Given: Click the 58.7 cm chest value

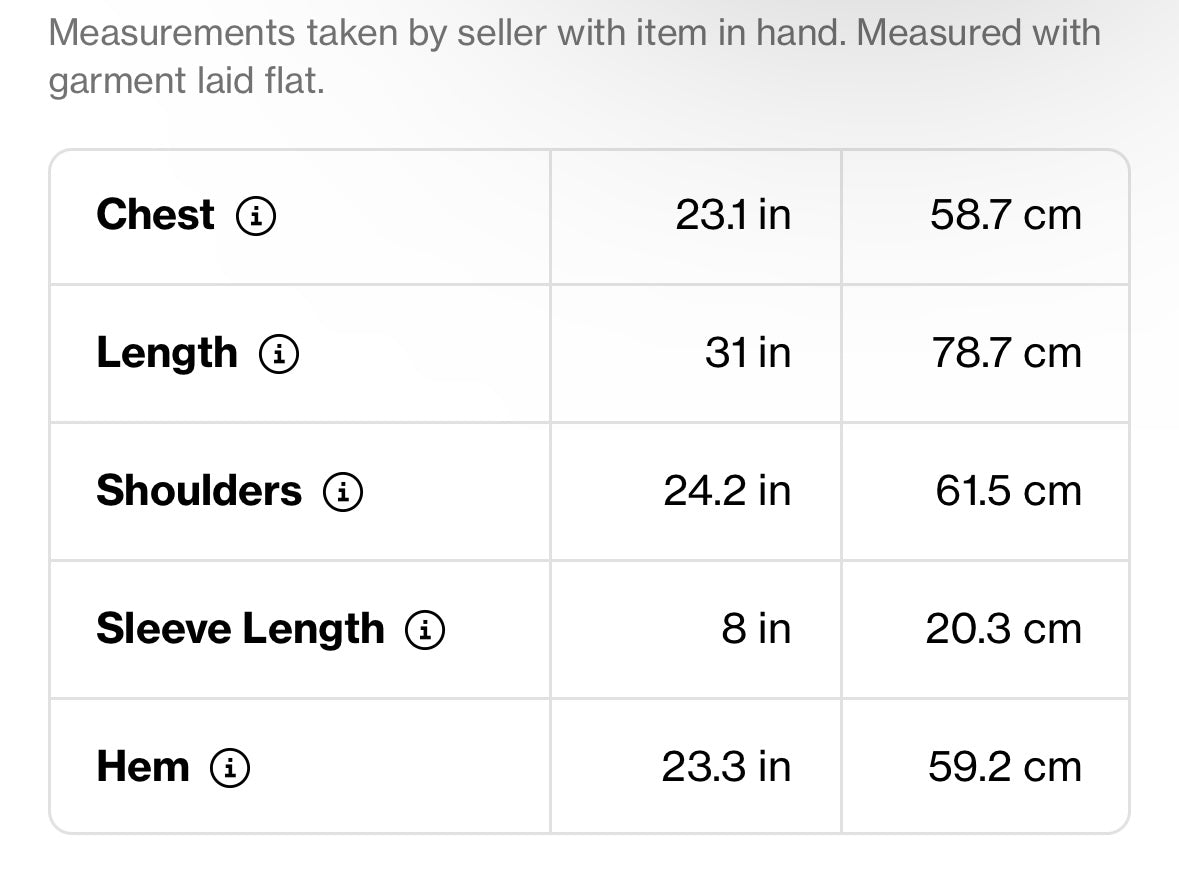Looking at the screenshot, I should coord(1006,215).
